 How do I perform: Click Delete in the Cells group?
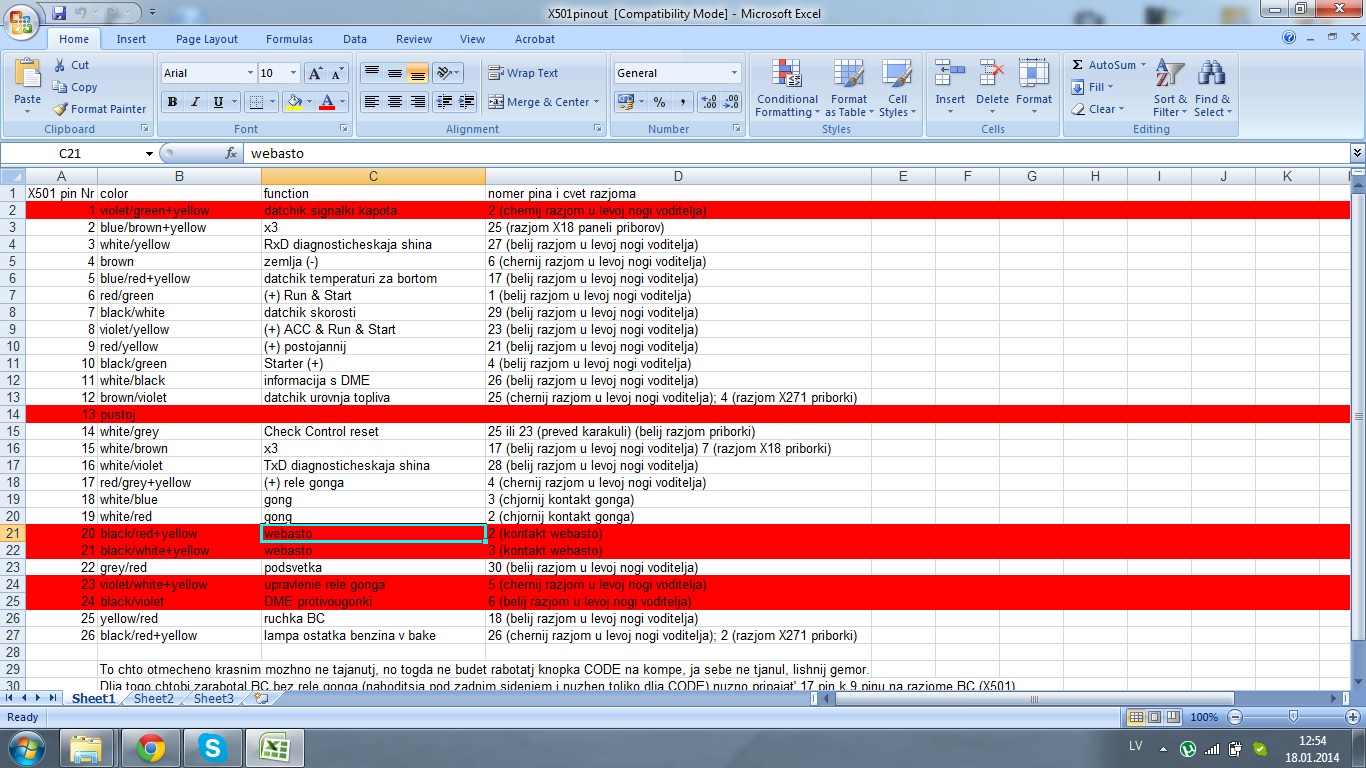[992, 88]
